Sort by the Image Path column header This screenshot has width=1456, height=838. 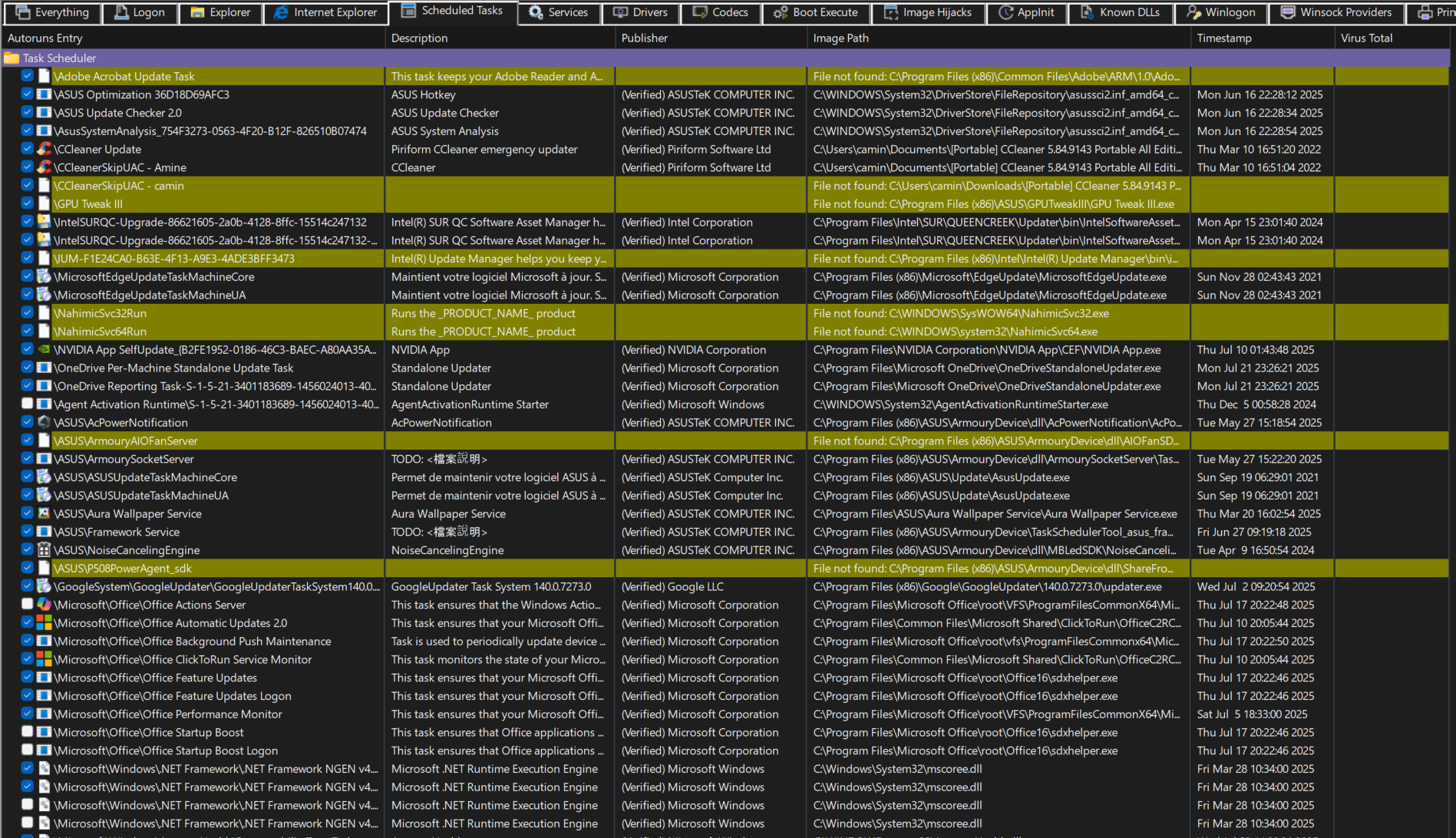pyautogui.click(x=999, y=38)
